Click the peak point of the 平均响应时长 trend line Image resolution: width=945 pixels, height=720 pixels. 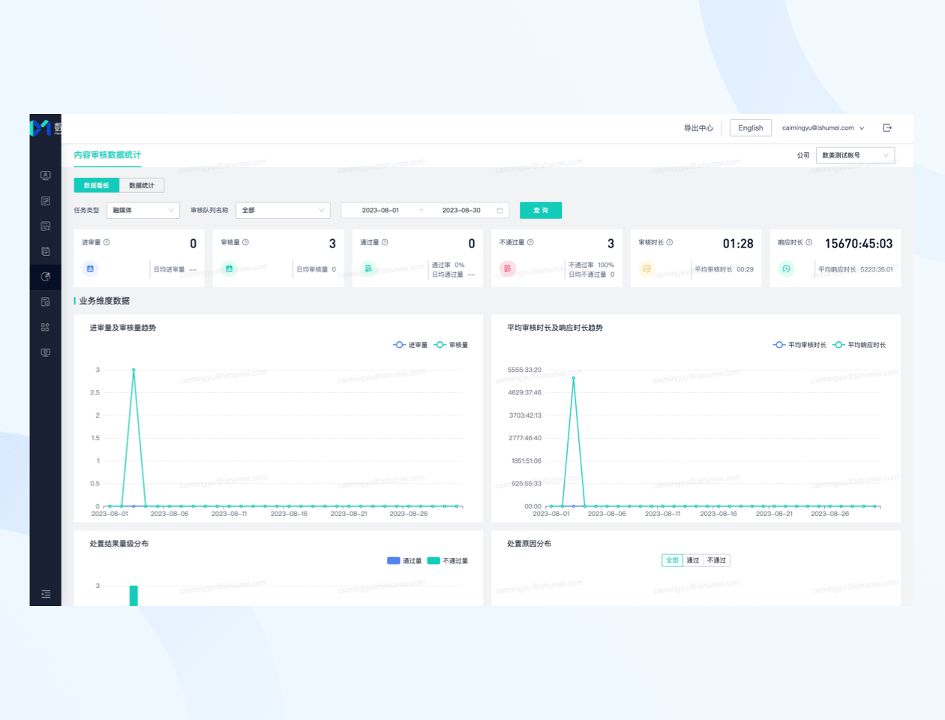(573, 378)
